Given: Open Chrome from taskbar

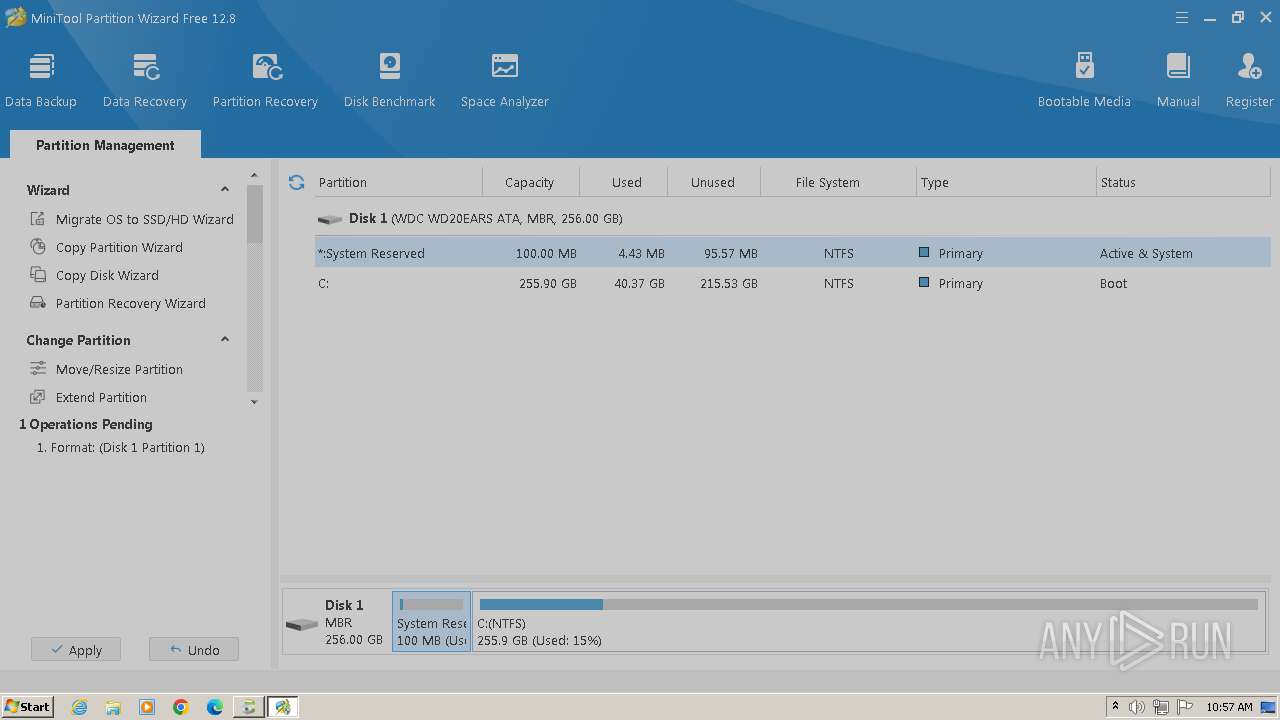Looking at the screenshot, I should tap(181, 707).
